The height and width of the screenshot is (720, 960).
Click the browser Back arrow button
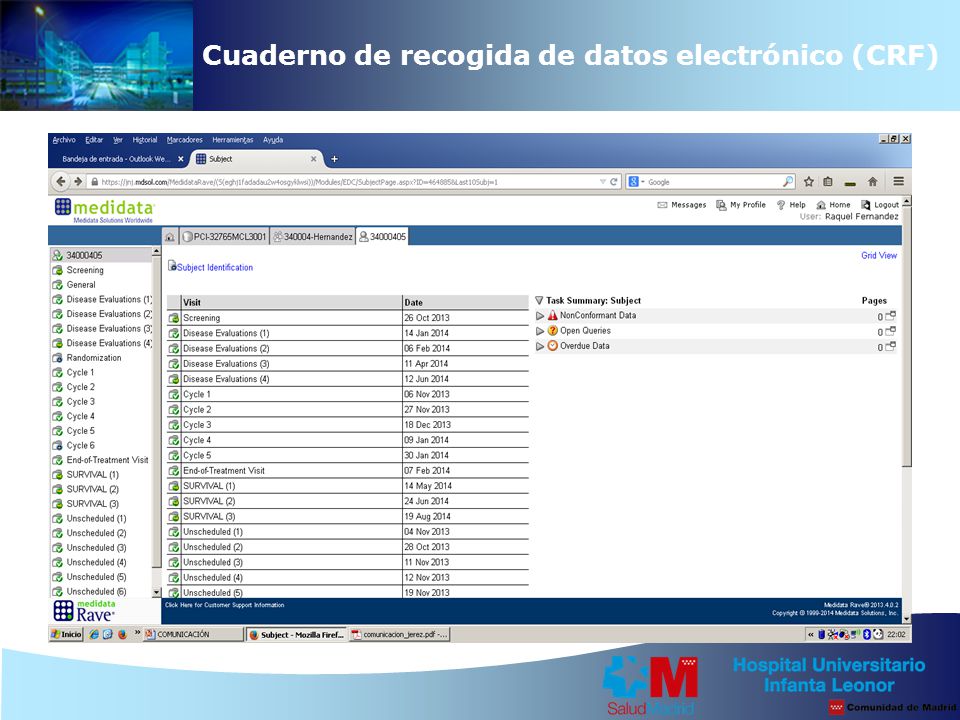[x=60, y=182]
